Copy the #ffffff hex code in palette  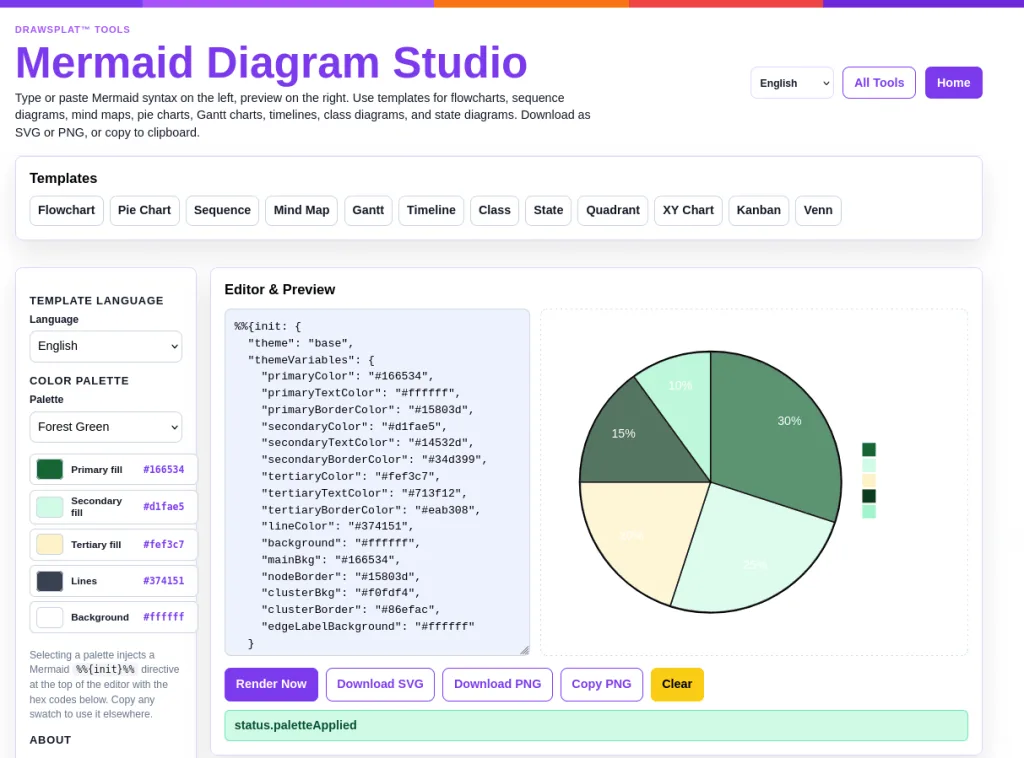163,617
